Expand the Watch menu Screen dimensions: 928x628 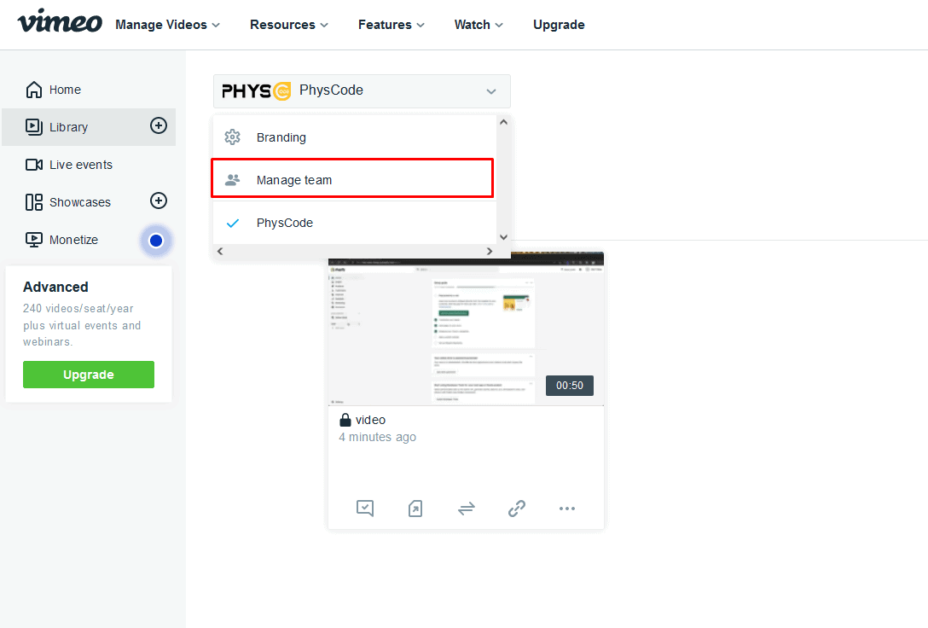478,25
